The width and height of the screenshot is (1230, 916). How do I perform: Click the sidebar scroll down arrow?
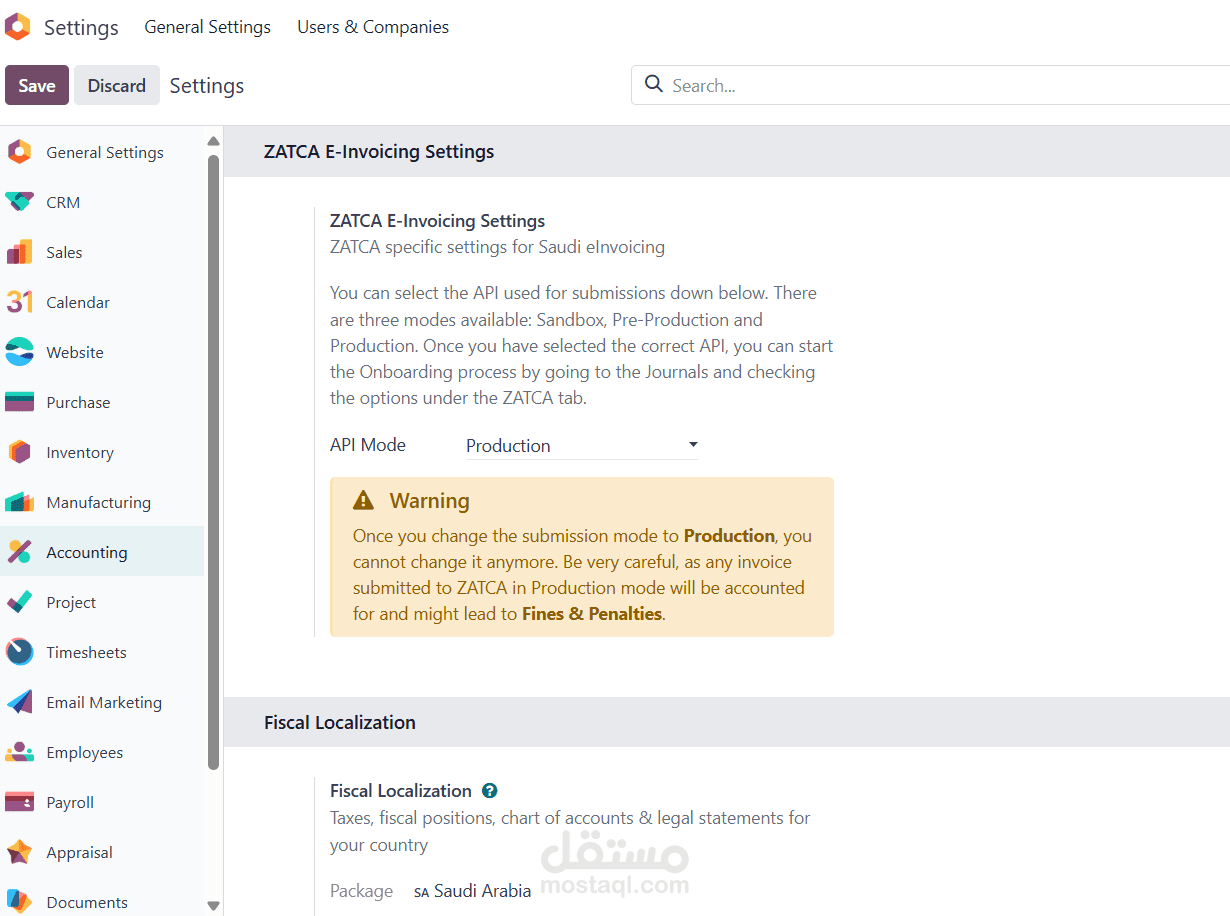(213, 905)
